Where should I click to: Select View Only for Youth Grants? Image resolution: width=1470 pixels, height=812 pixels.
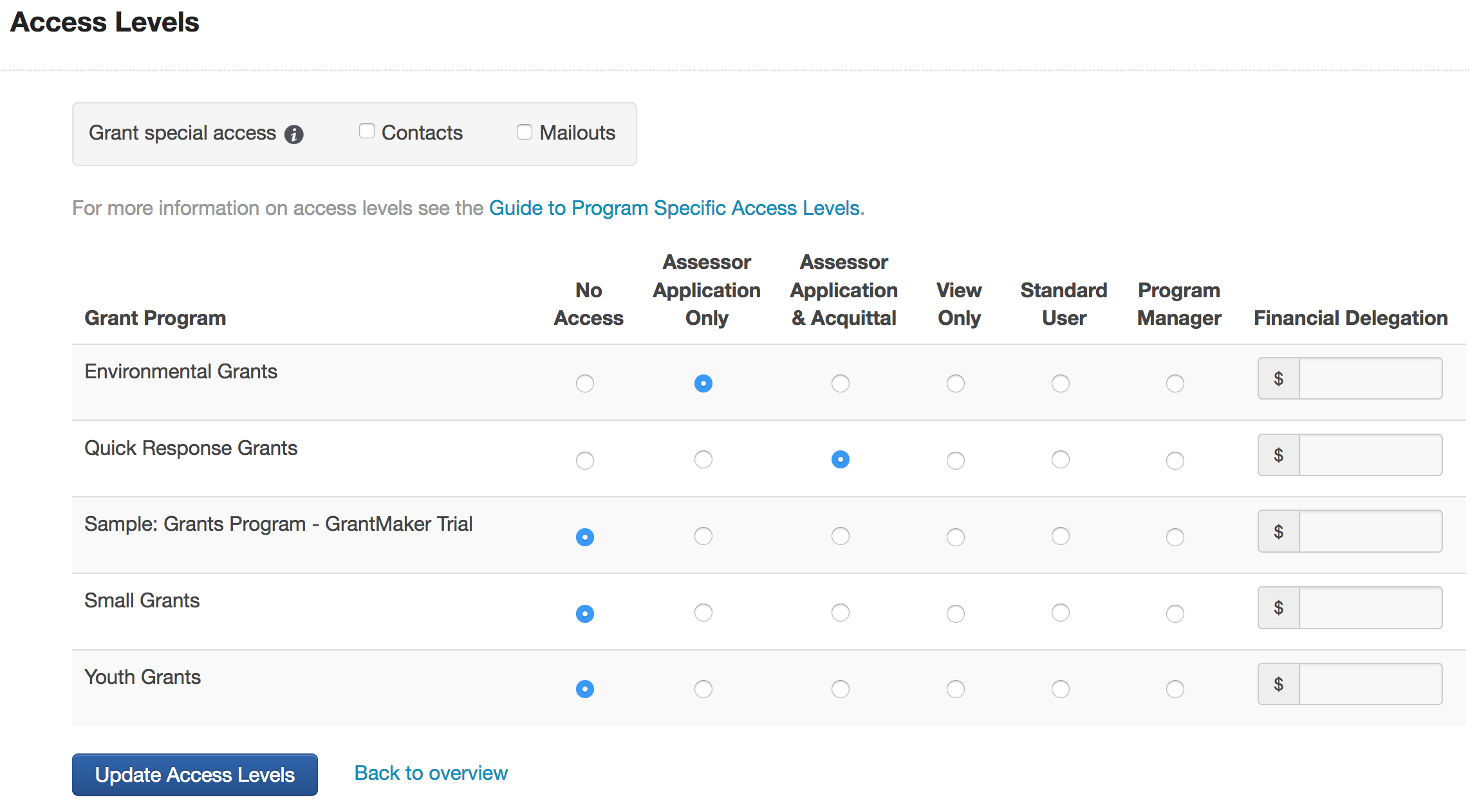point(956,689)
